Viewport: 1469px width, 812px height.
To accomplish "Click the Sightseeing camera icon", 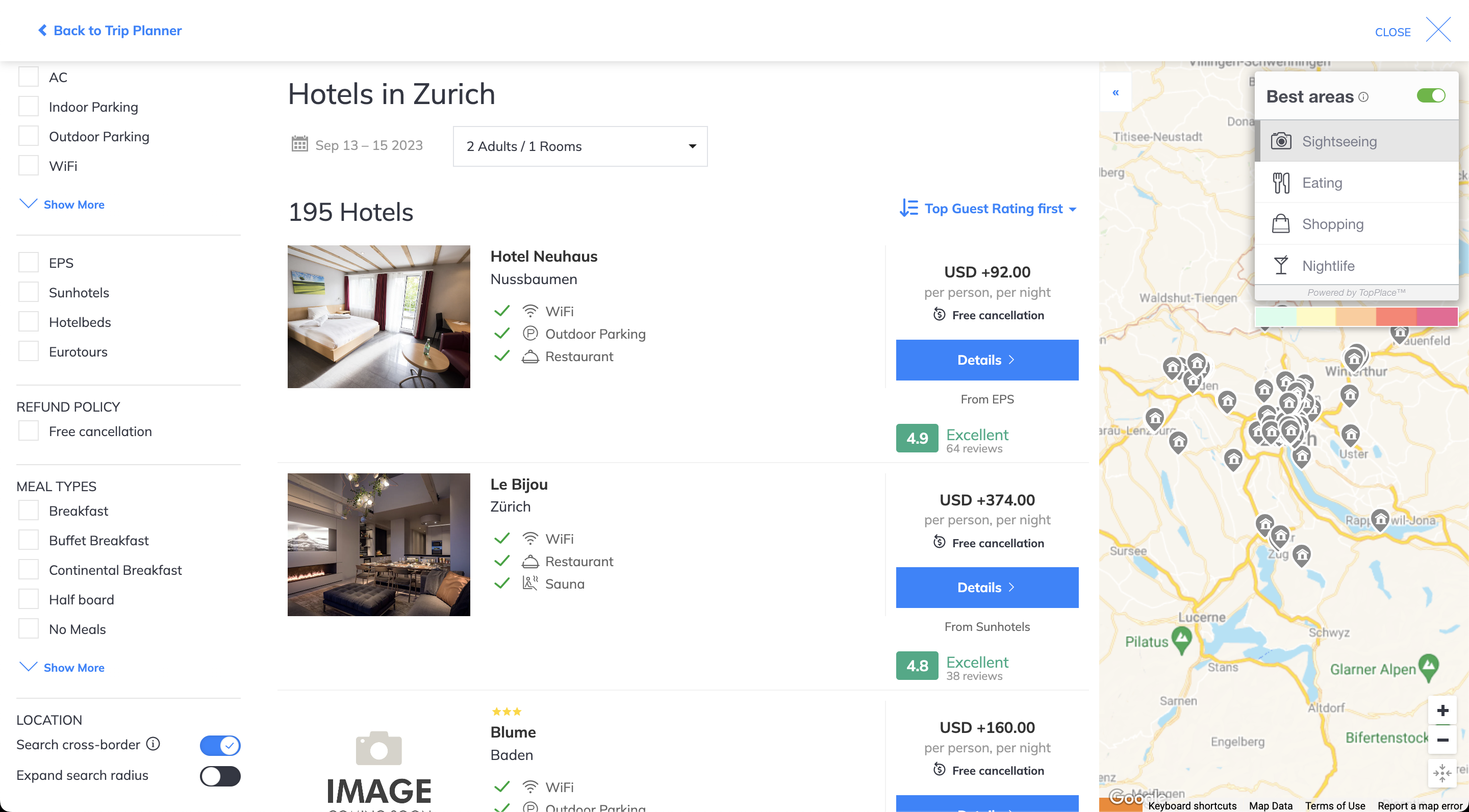I will (1281, 141).
